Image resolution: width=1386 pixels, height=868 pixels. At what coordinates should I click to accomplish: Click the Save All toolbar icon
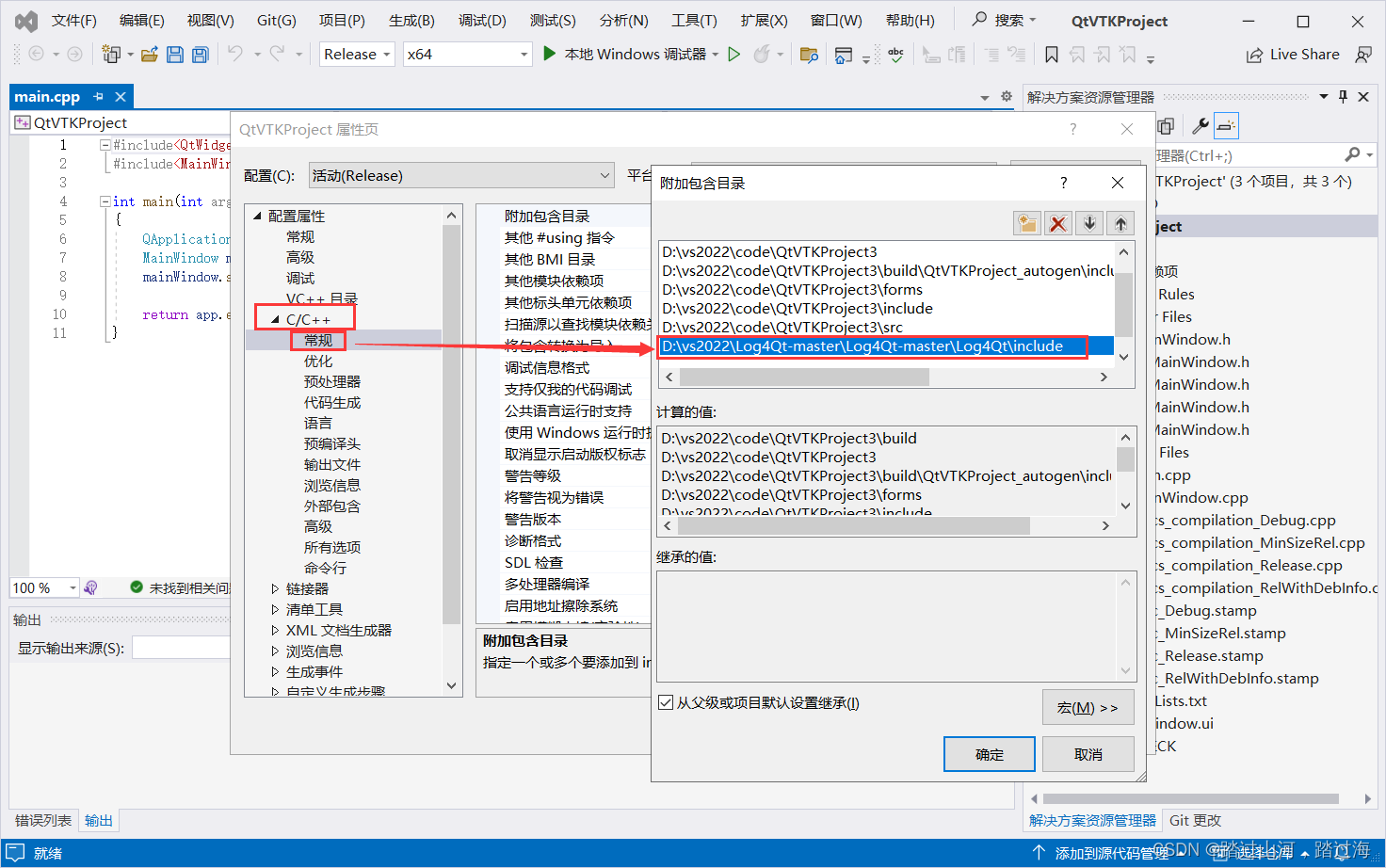point(200,55)
